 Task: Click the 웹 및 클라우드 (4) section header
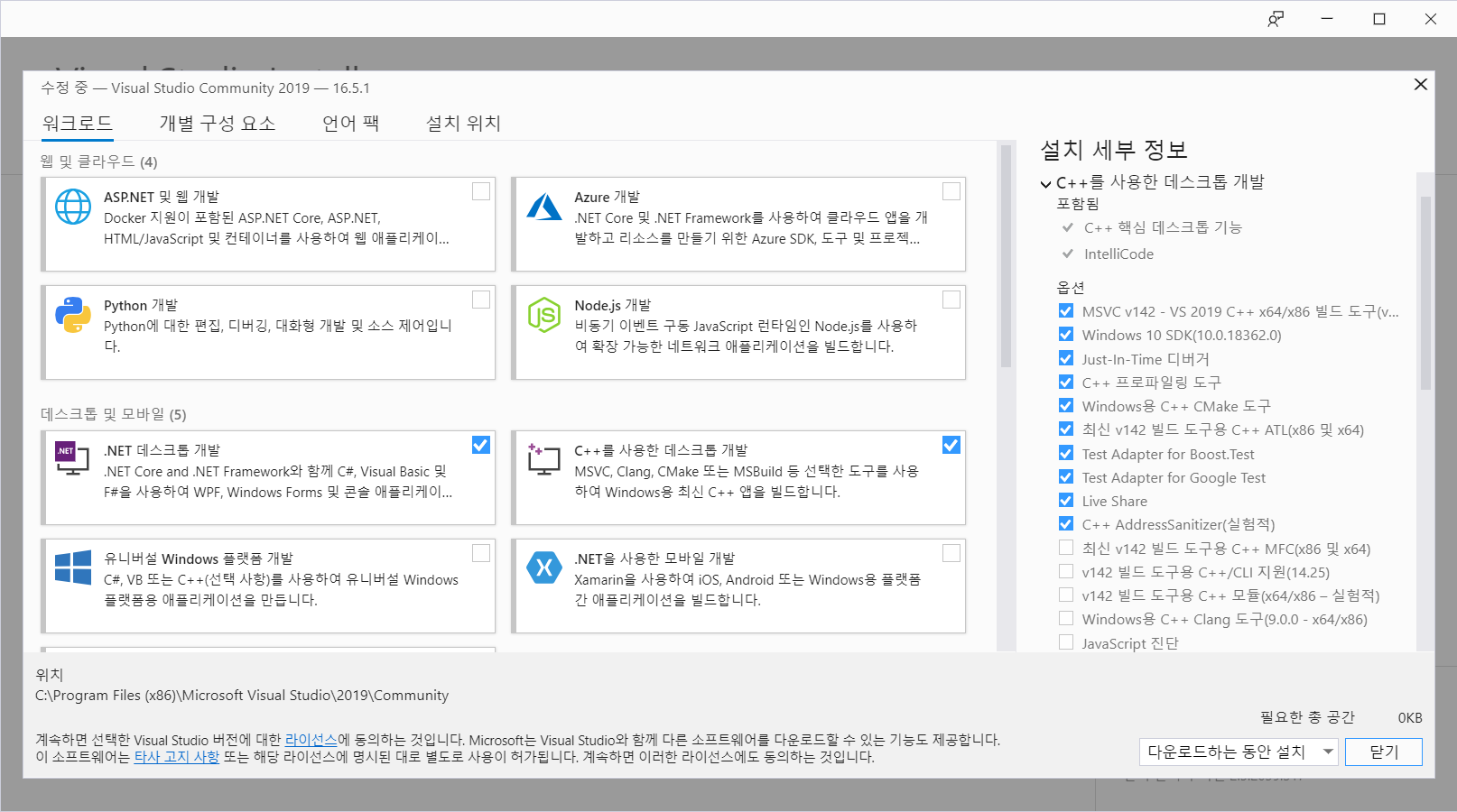pos(99,161)
